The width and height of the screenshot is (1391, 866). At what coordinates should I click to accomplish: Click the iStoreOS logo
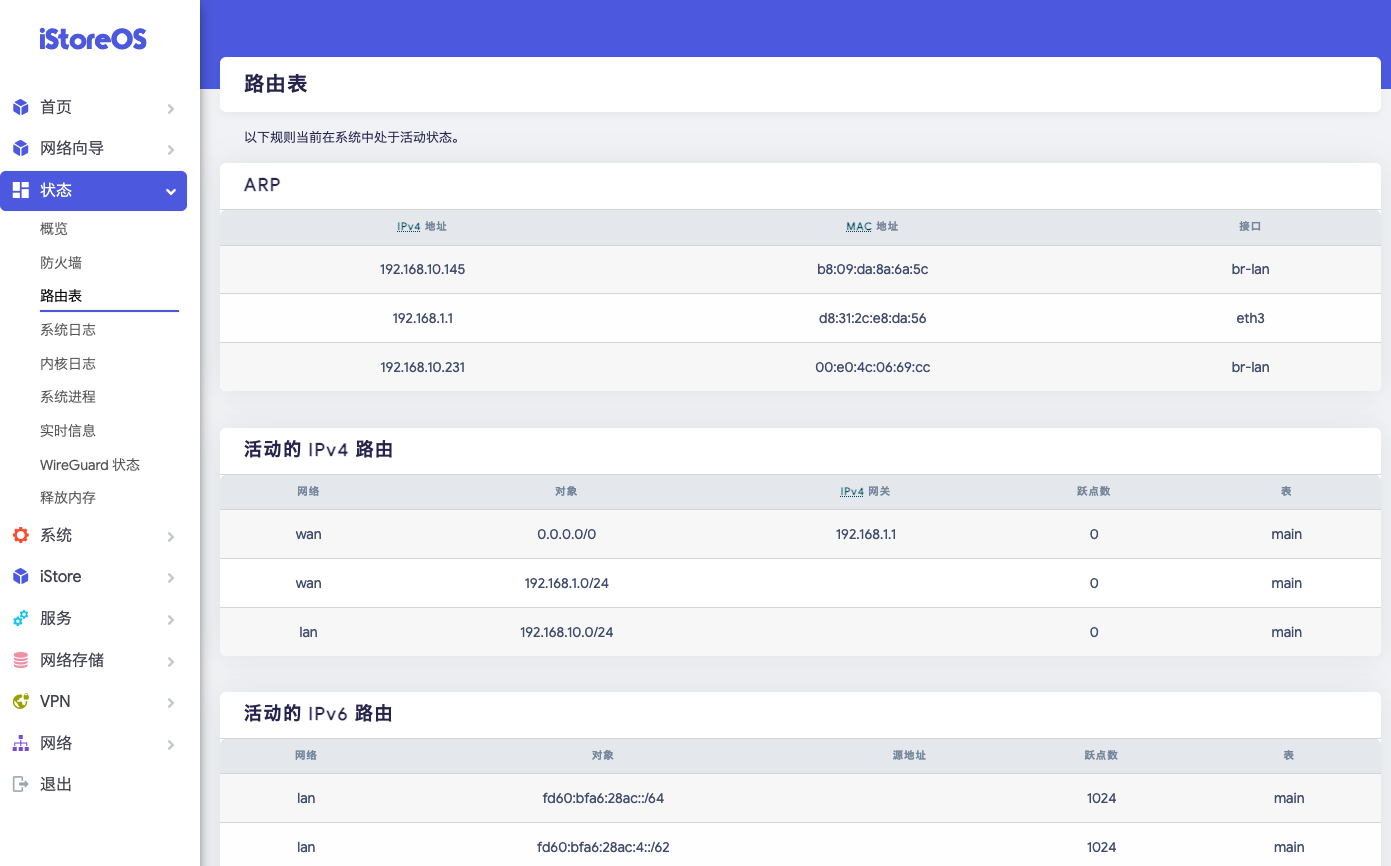[x=92, y=39]
